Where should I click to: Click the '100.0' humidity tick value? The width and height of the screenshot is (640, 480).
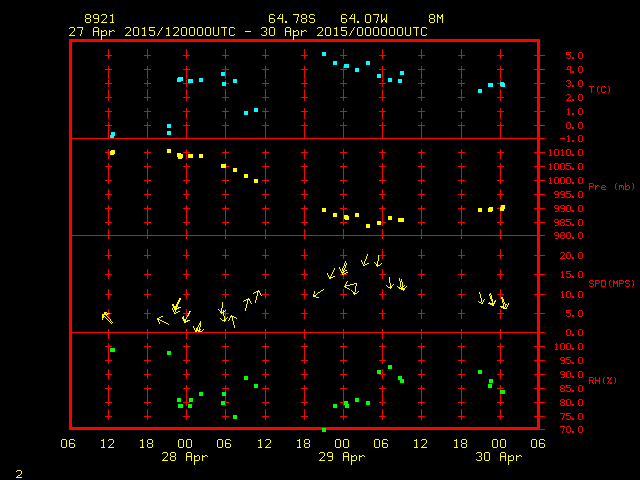tap(568, 347)
